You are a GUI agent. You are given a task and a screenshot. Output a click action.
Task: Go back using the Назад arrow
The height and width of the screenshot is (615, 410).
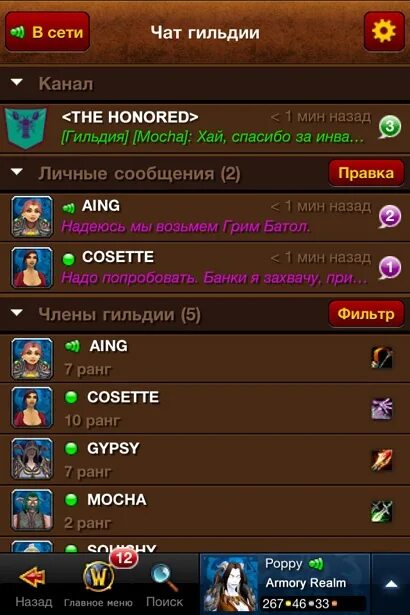[x=33, y=586]
